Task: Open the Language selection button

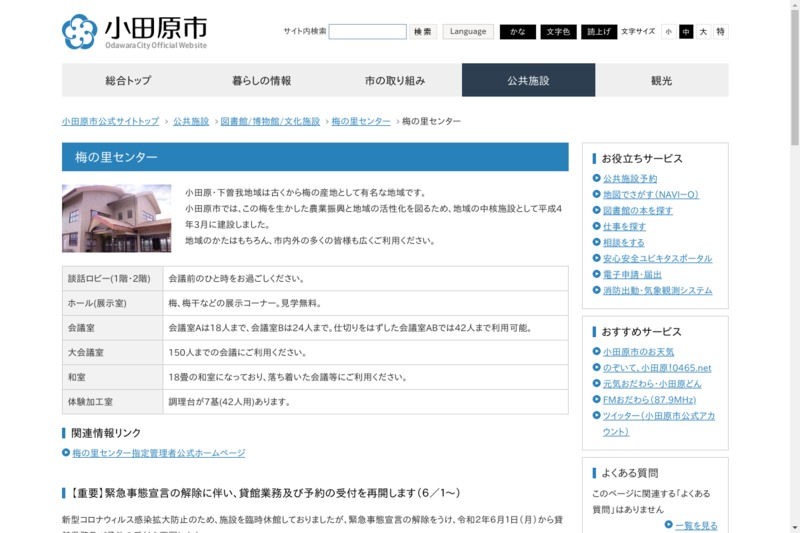Action: pyautogui.click(x=468, y=32)
